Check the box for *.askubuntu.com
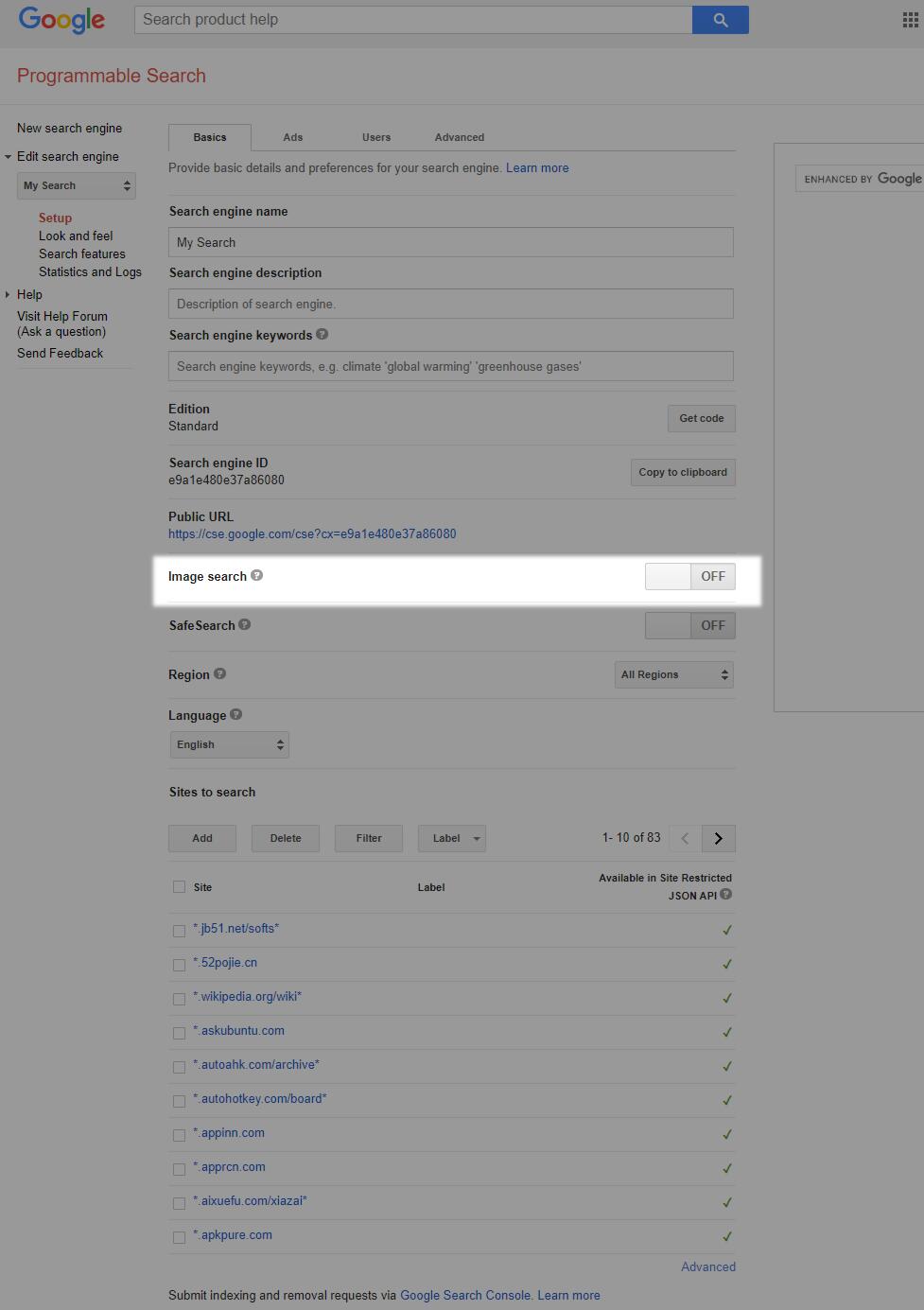Screen dimensions: 924x1310 [179, 1033]
